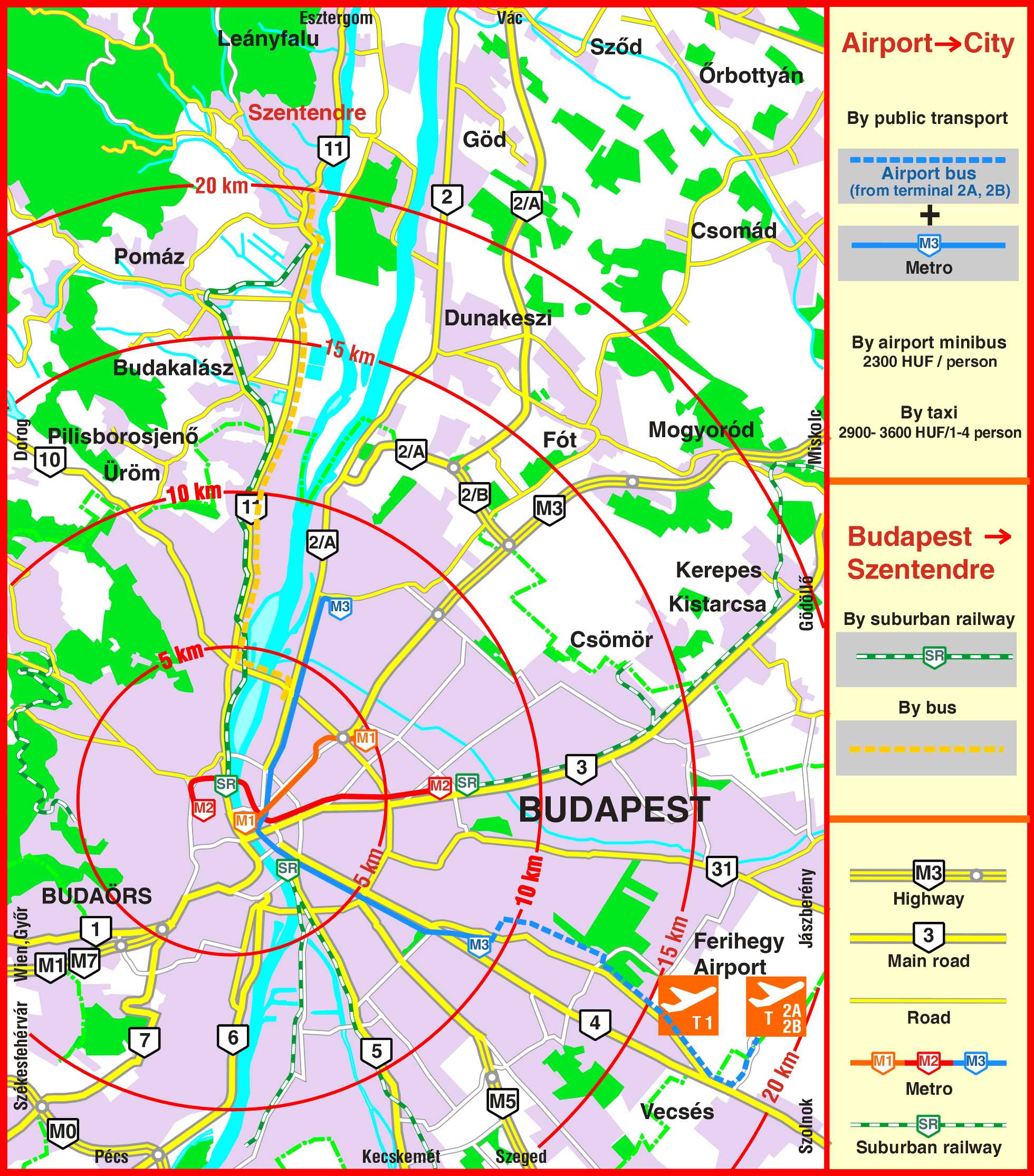
Task: Click the orange T1 airport terminal icon
Action: [x=687, y=1005]
